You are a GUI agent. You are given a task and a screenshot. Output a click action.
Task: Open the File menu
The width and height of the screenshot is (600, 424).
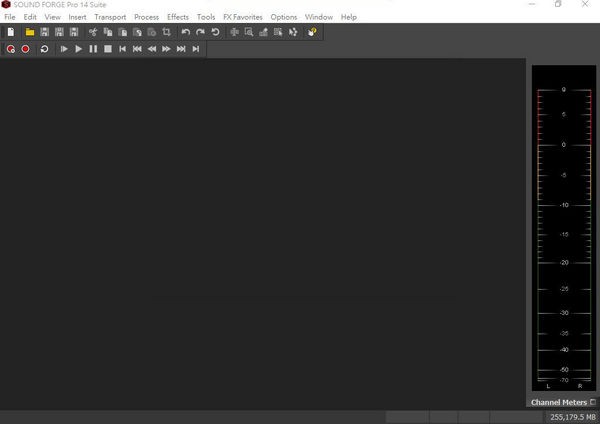10,17
